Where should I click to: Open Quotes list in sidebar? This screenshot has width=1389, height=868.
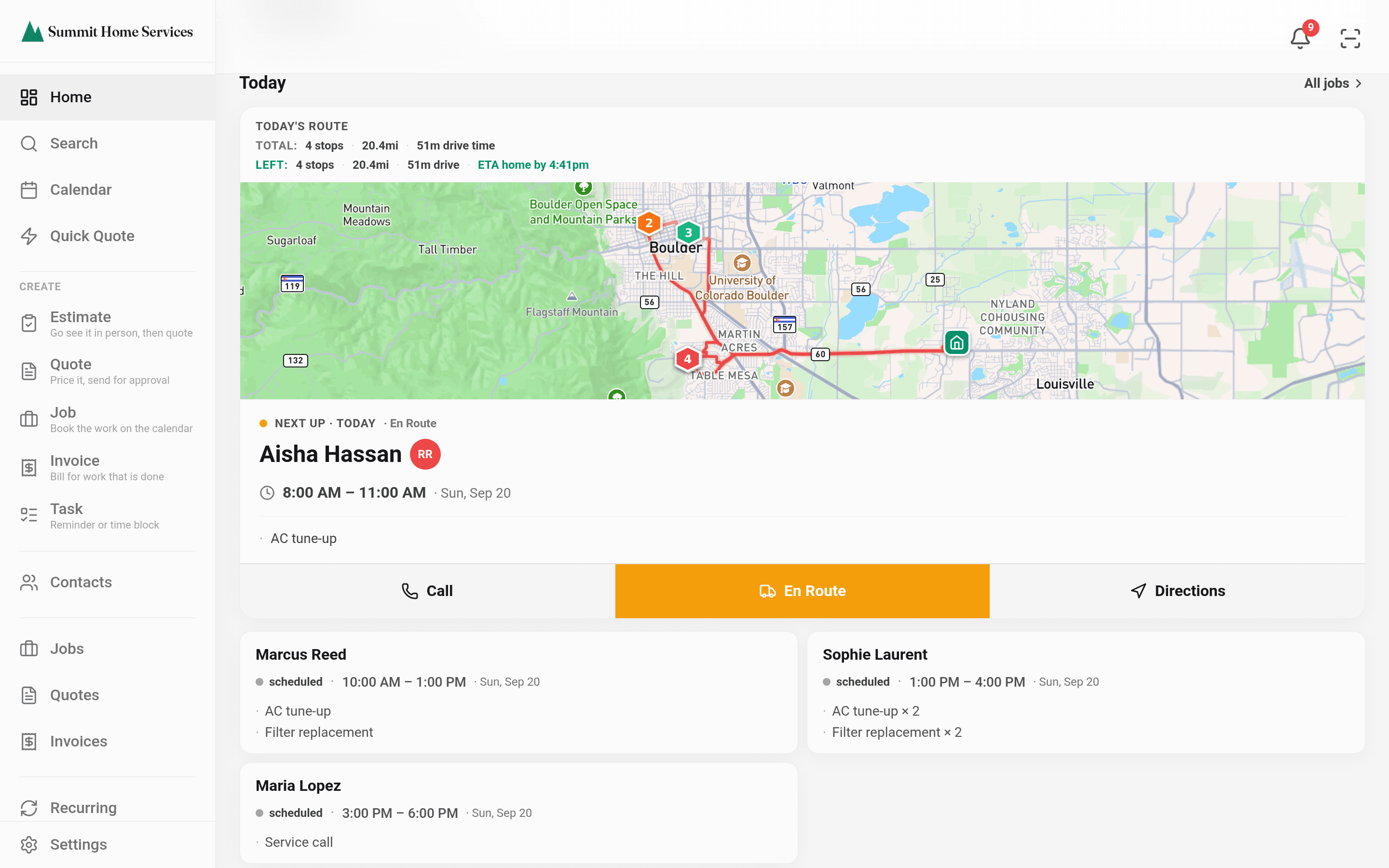click(x=108, y=694)
